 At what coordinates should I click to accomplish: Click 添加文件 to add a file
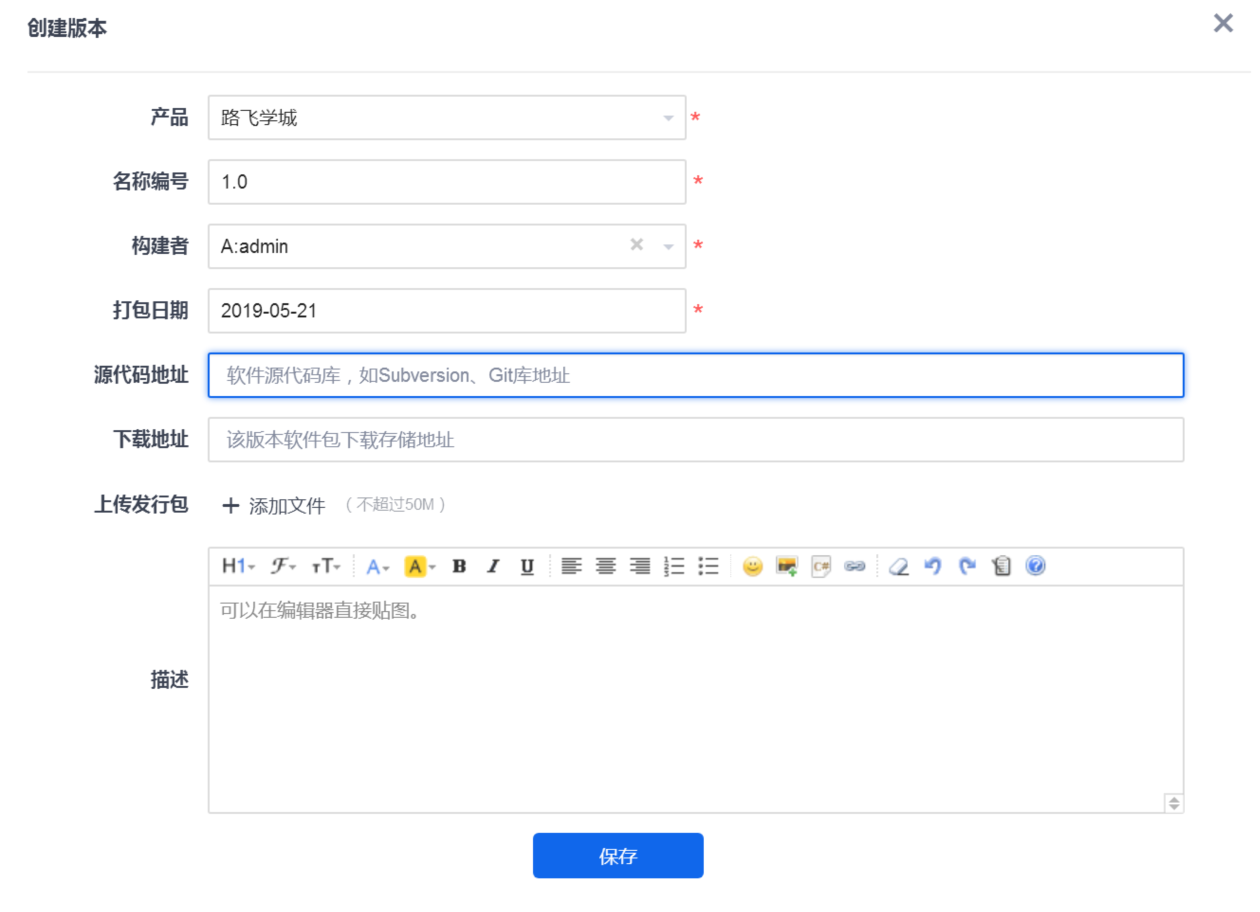click(x=276, y=506)
